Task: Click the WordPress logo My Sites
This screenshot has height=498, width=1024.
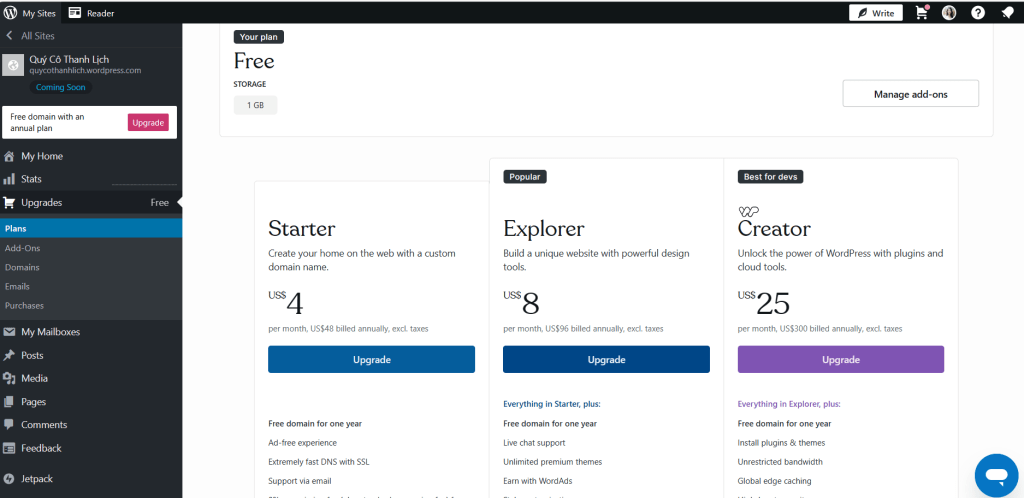Action: 11,13
